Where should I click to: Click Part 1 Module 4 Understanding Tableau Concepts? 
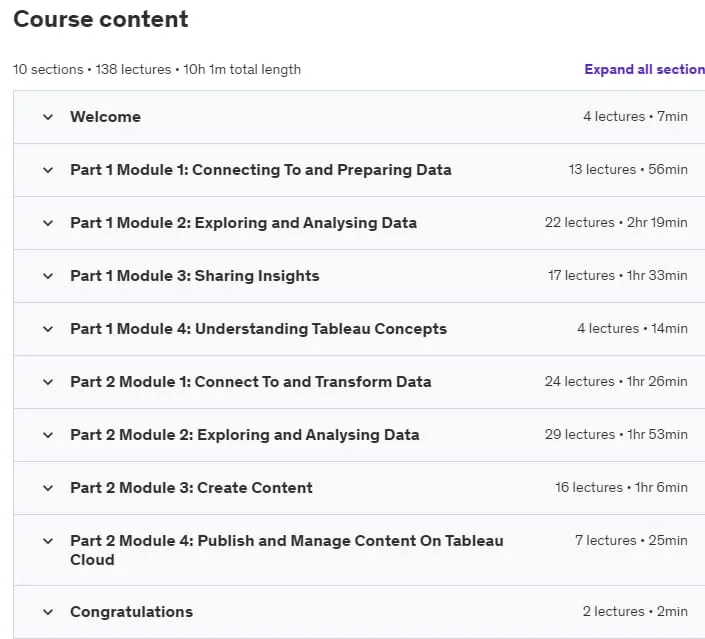259,329
